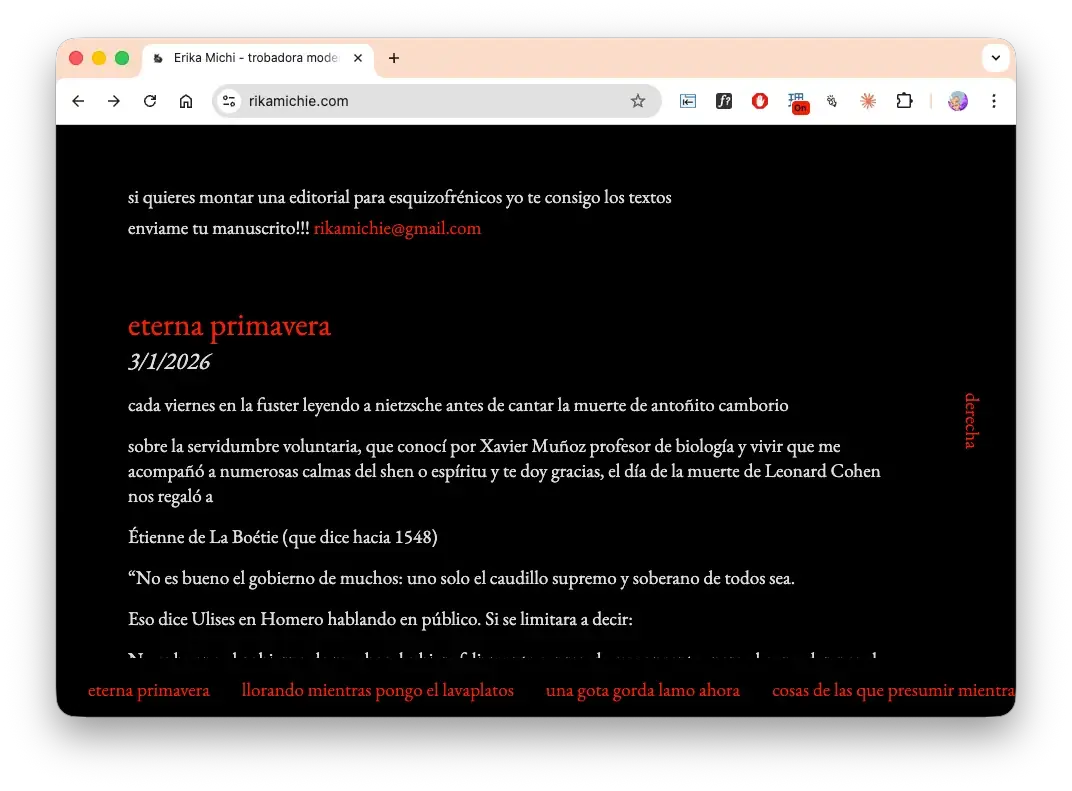Open cosas de las que presumir link
Screen dimensions: 1072x791
894,691
